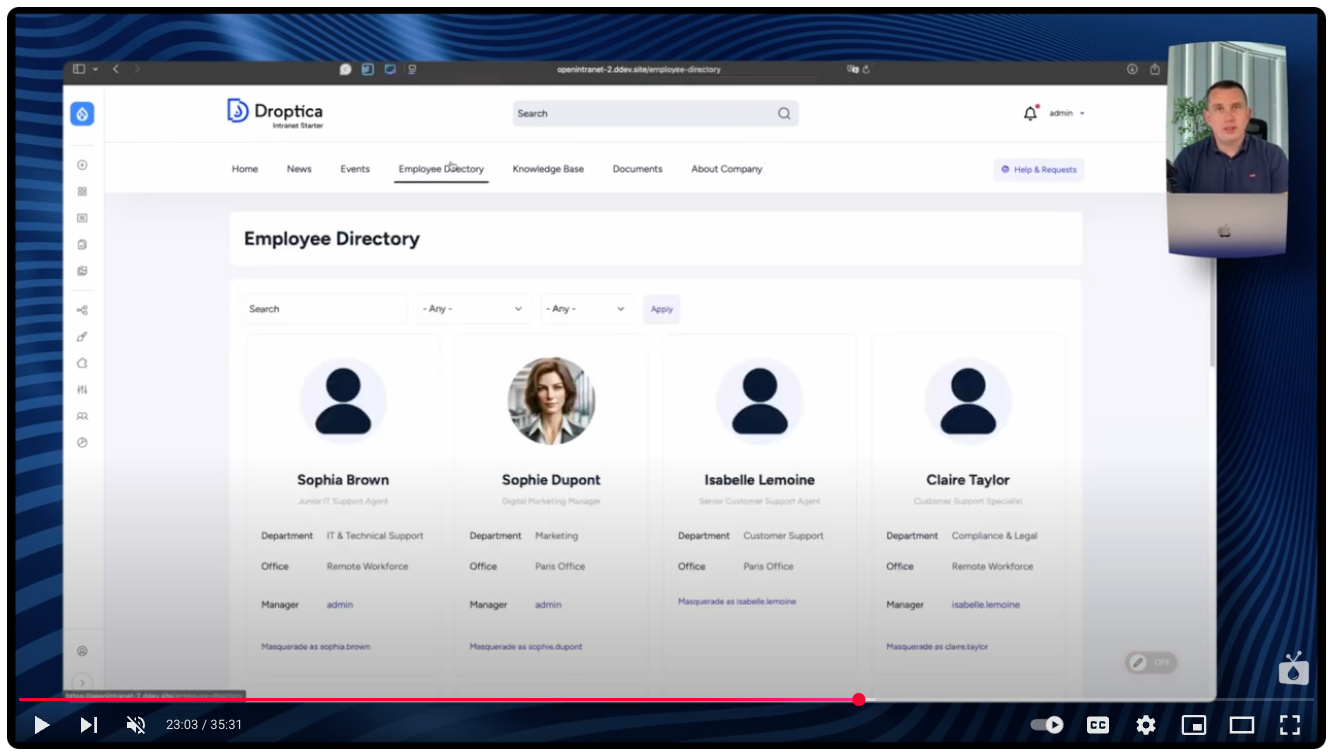Click the translate icon in address bar
Image resolution: width=1333 pixels, height=754 pixels.
click(x=852, y=70)
